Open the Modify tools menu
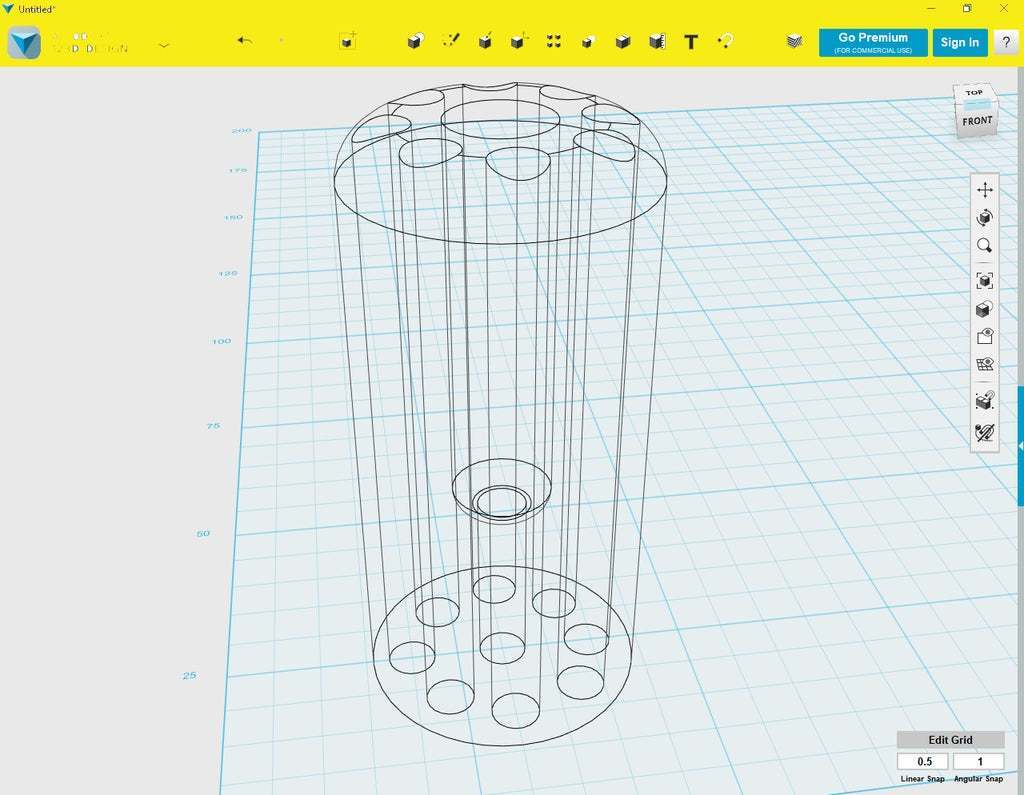 coord(520,41)
